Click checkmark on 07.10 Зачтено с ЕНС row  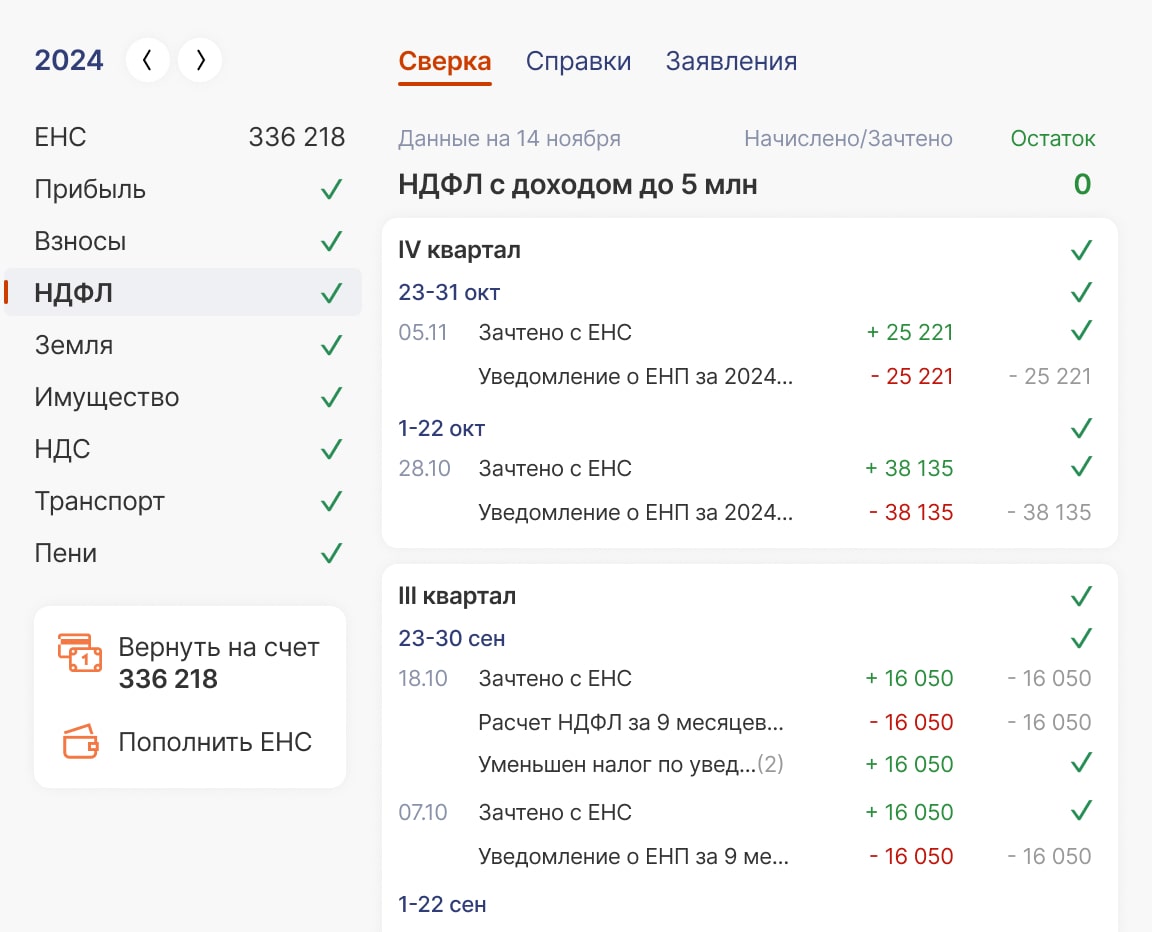click(1081, 811)
